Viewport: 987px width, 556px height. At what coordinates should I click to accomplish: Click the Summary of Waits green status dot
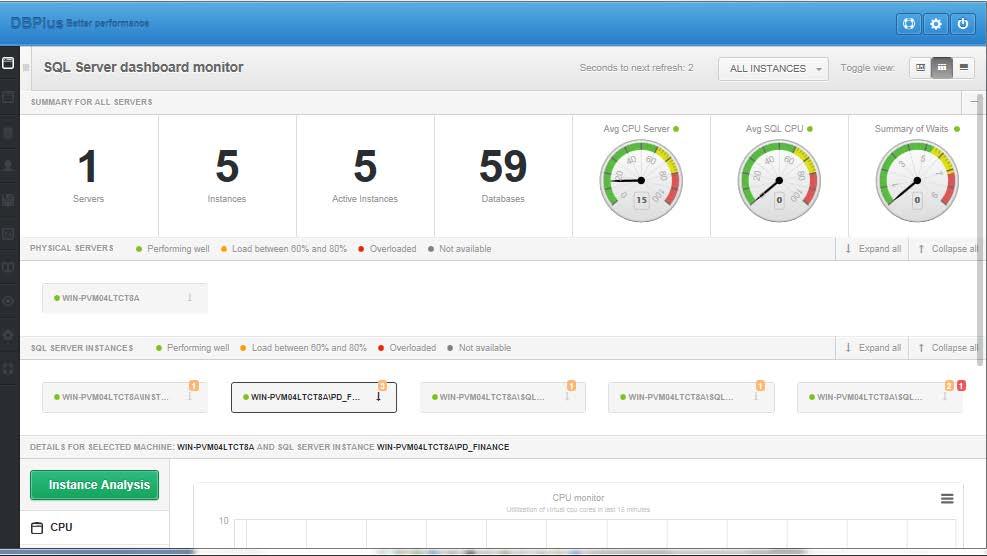(957, 129)
